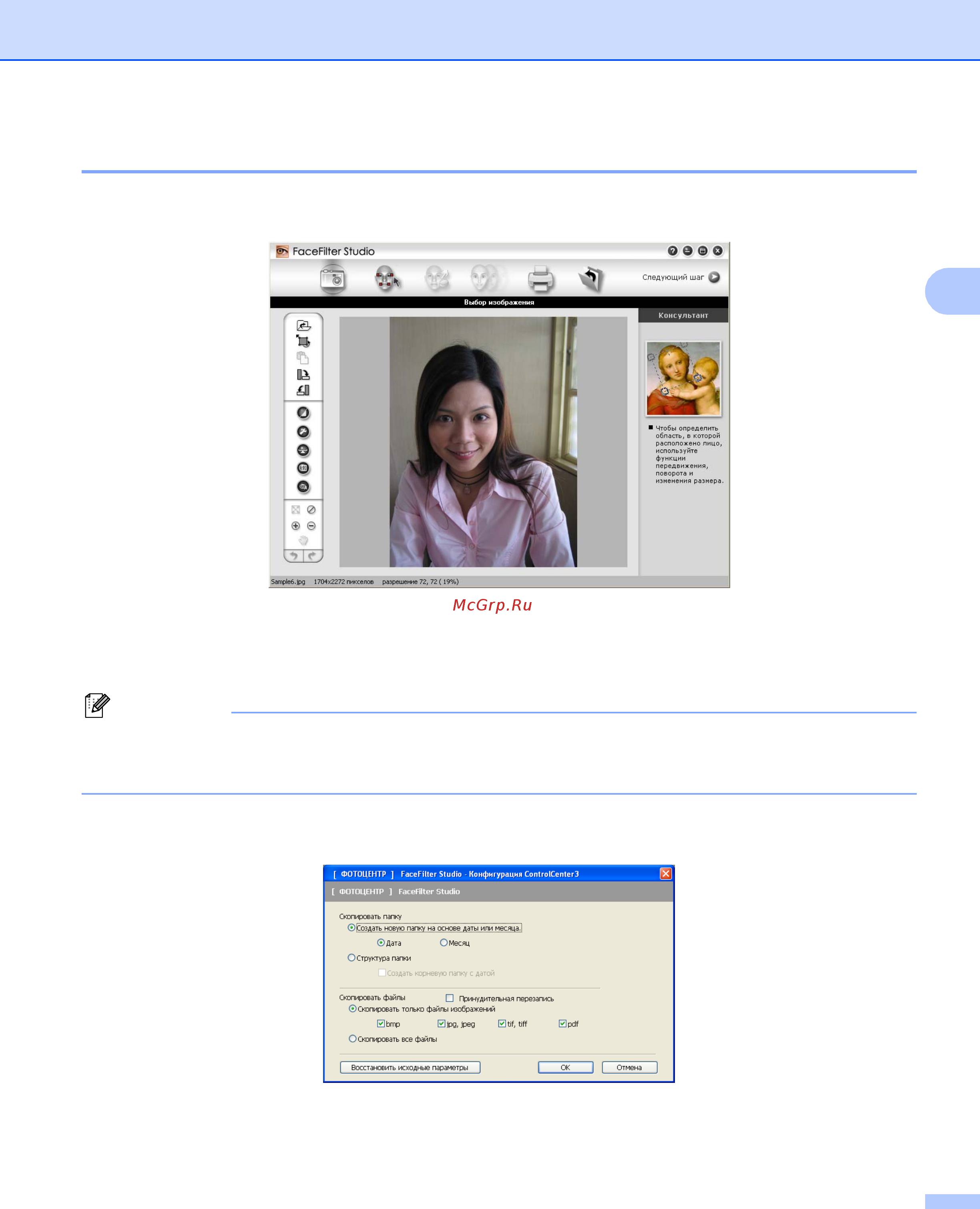Select the move and resize tool
The image size is (980, 1209).
[303, 341]
